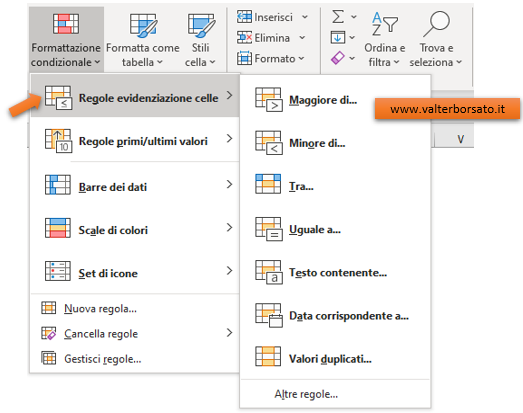Expand Regole primi/ultimi valori submenu arrow

point(229,138)
